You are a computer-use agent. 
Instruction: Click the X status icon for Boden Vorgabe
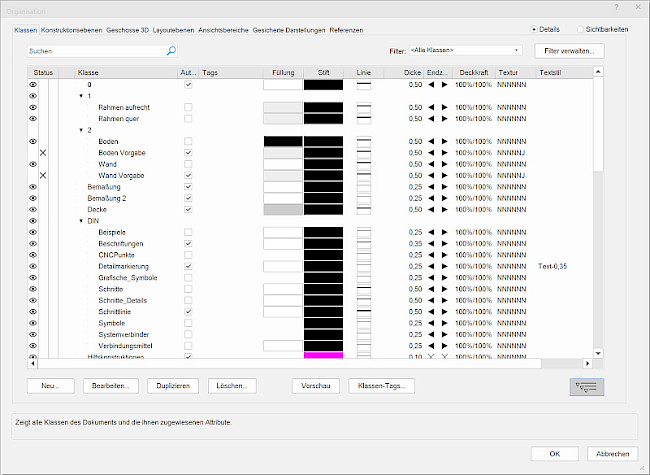43,152
